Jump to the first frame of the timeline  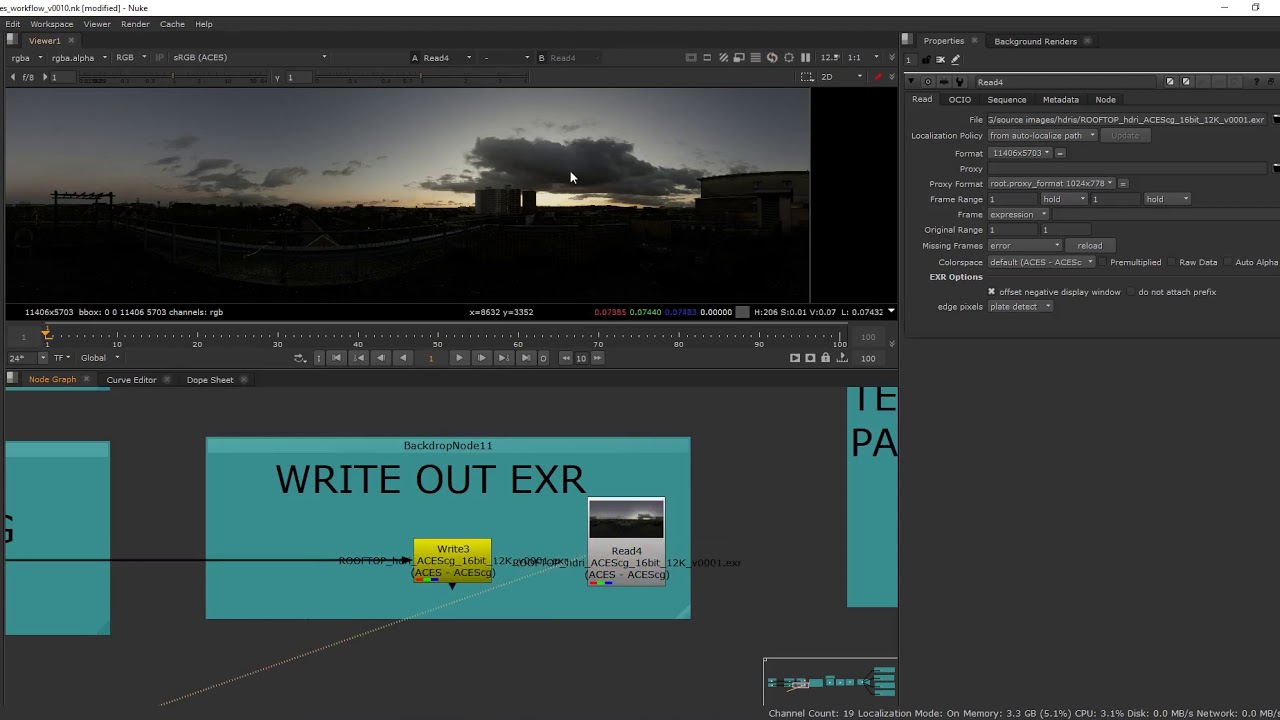pyautogui.click(x=336, y=358)
